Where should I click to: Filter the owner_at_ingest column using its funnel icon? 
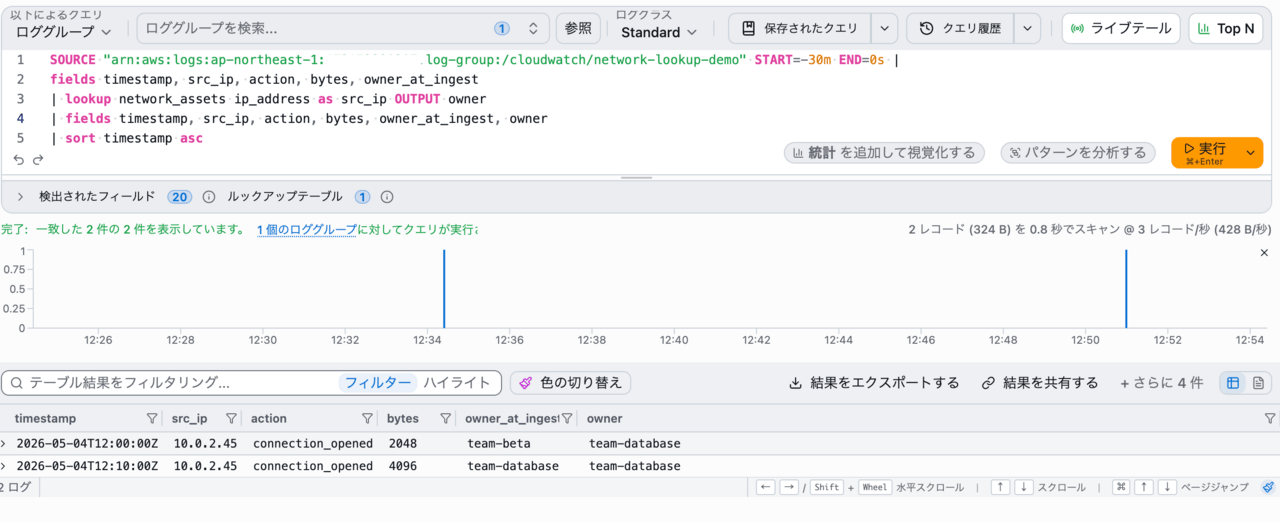pos(567,419)
